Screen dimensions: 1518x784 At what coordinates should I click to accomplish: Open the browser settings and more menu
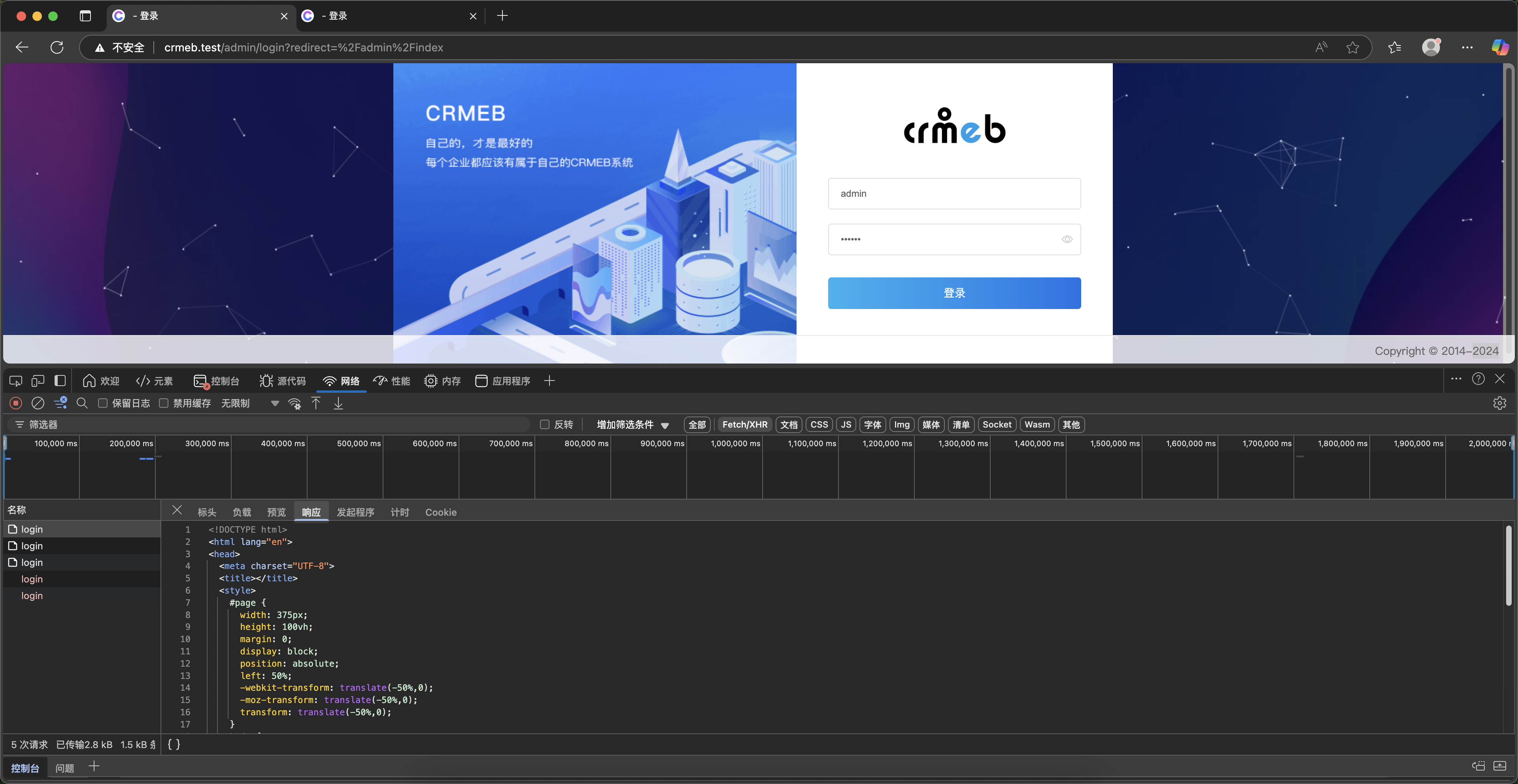pyautogui.click(x=1467, y=47)
